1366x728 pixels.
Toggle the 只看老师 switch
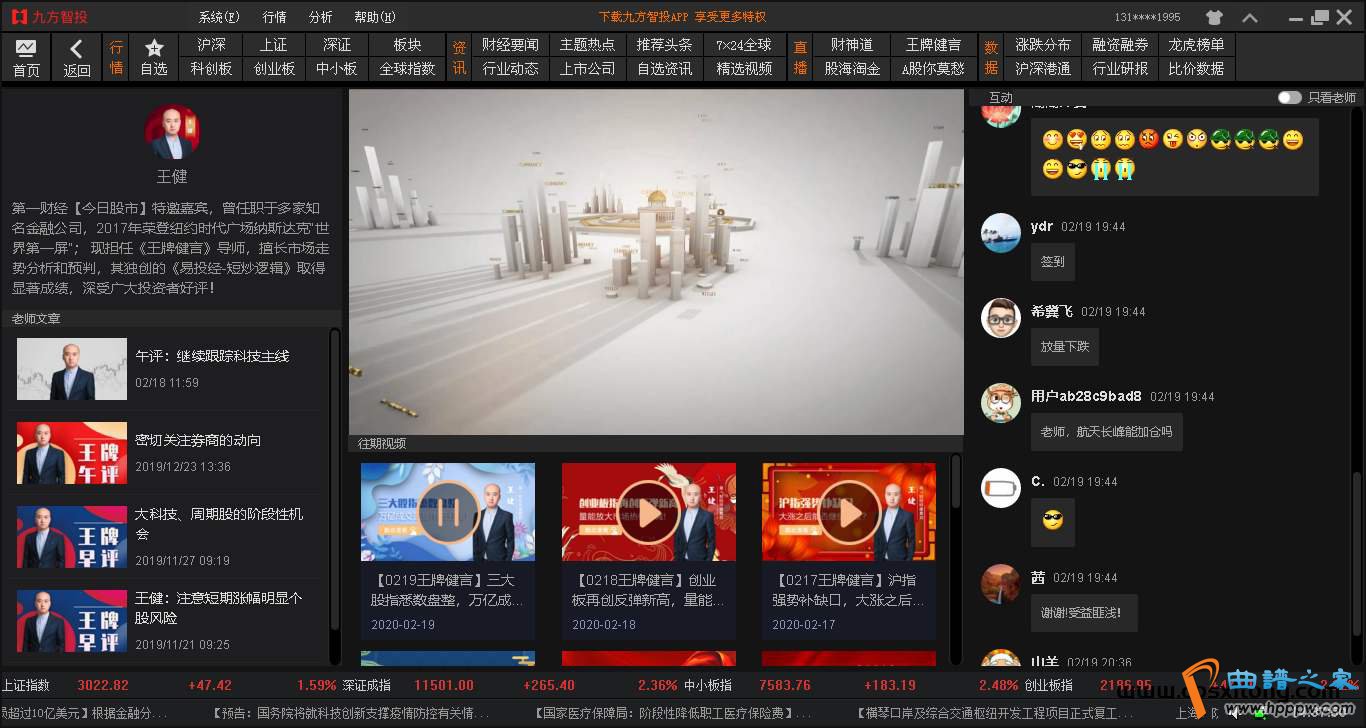coord(1289,97)
